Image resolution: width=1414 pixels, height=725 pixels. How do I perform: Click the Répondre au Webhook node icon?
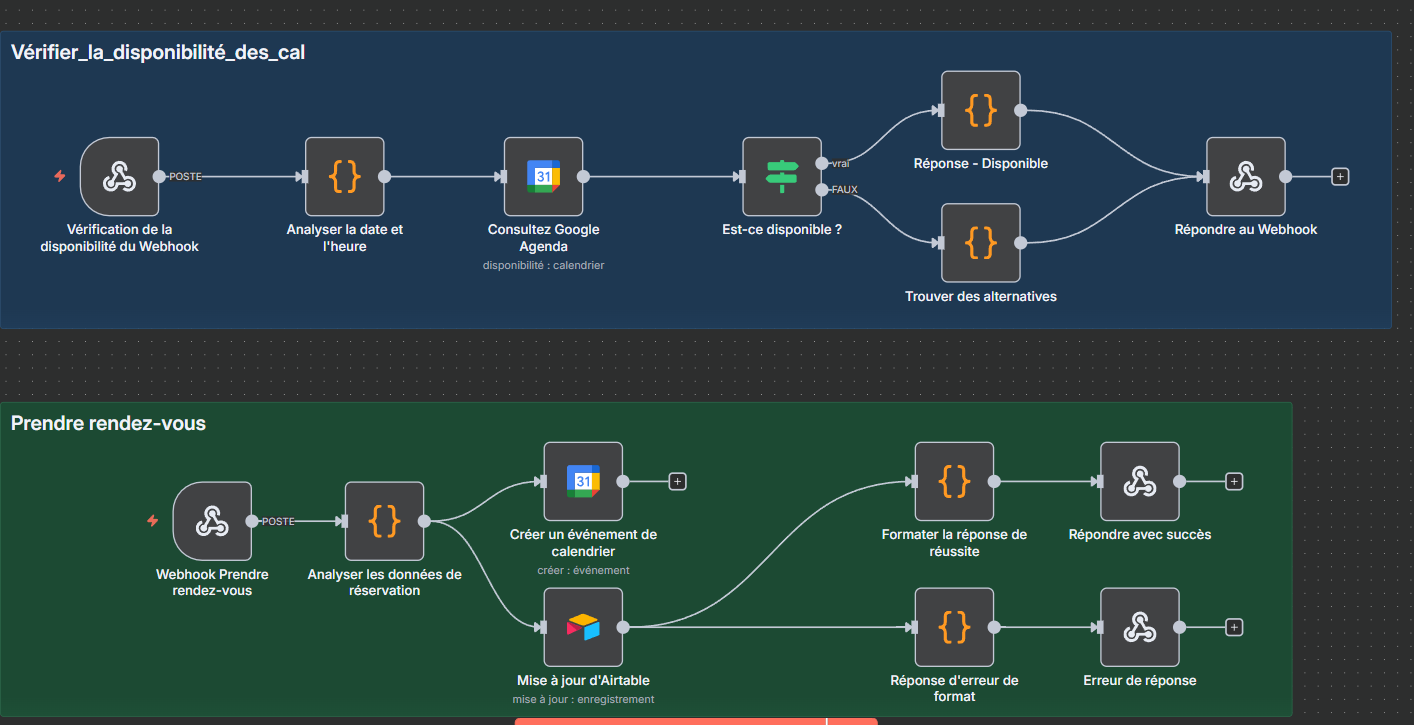coord(1245,177)
